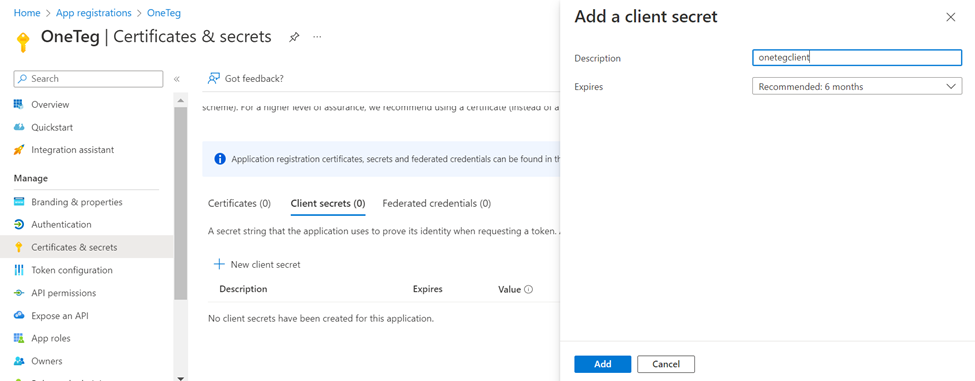Image resolution: width=975 pixels, height=381 pixels.
Task: Click the New client secret link
Action: pos(257,264)
